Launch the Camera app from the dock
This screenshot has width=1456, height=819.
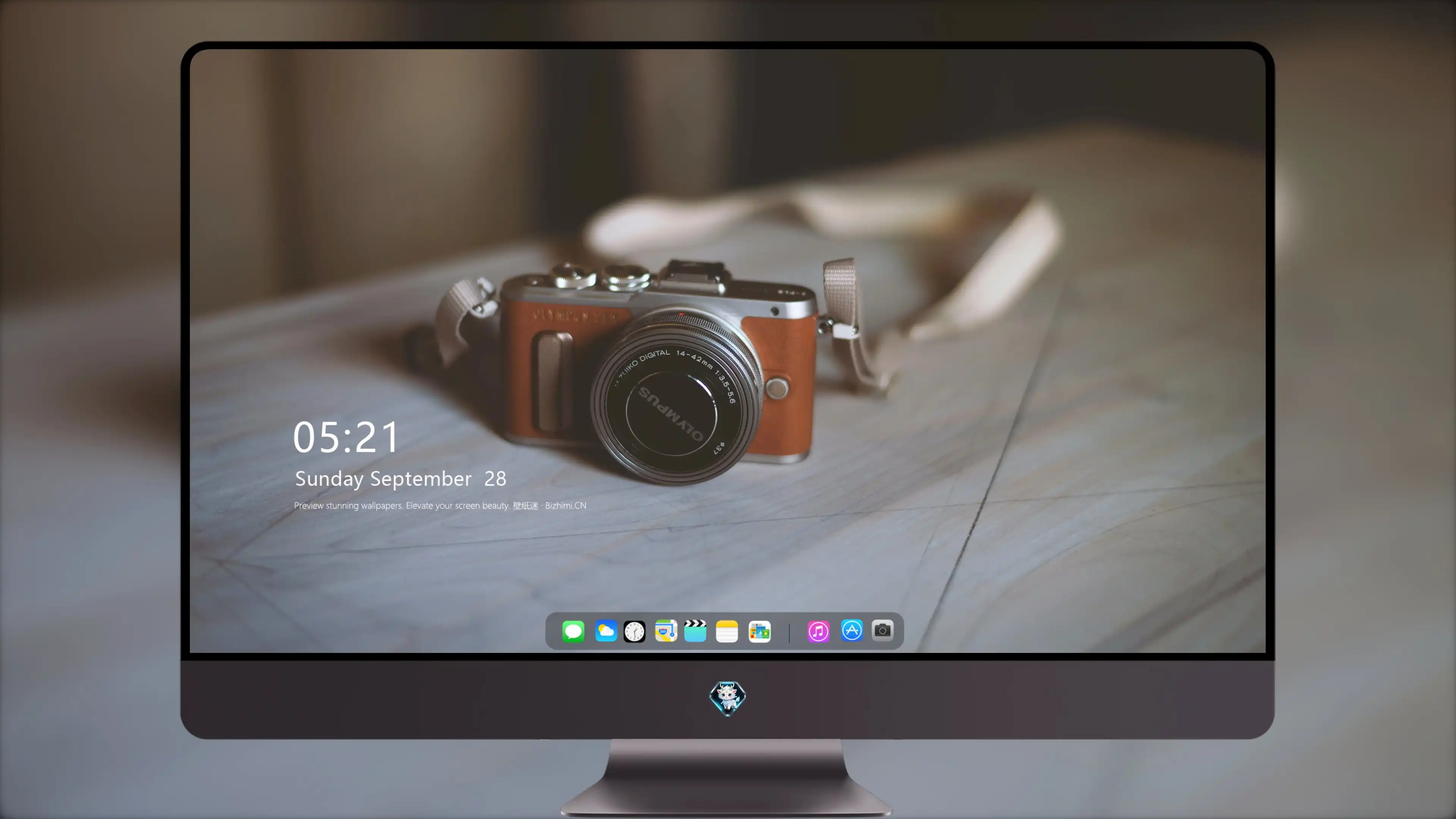coord(882,630)
